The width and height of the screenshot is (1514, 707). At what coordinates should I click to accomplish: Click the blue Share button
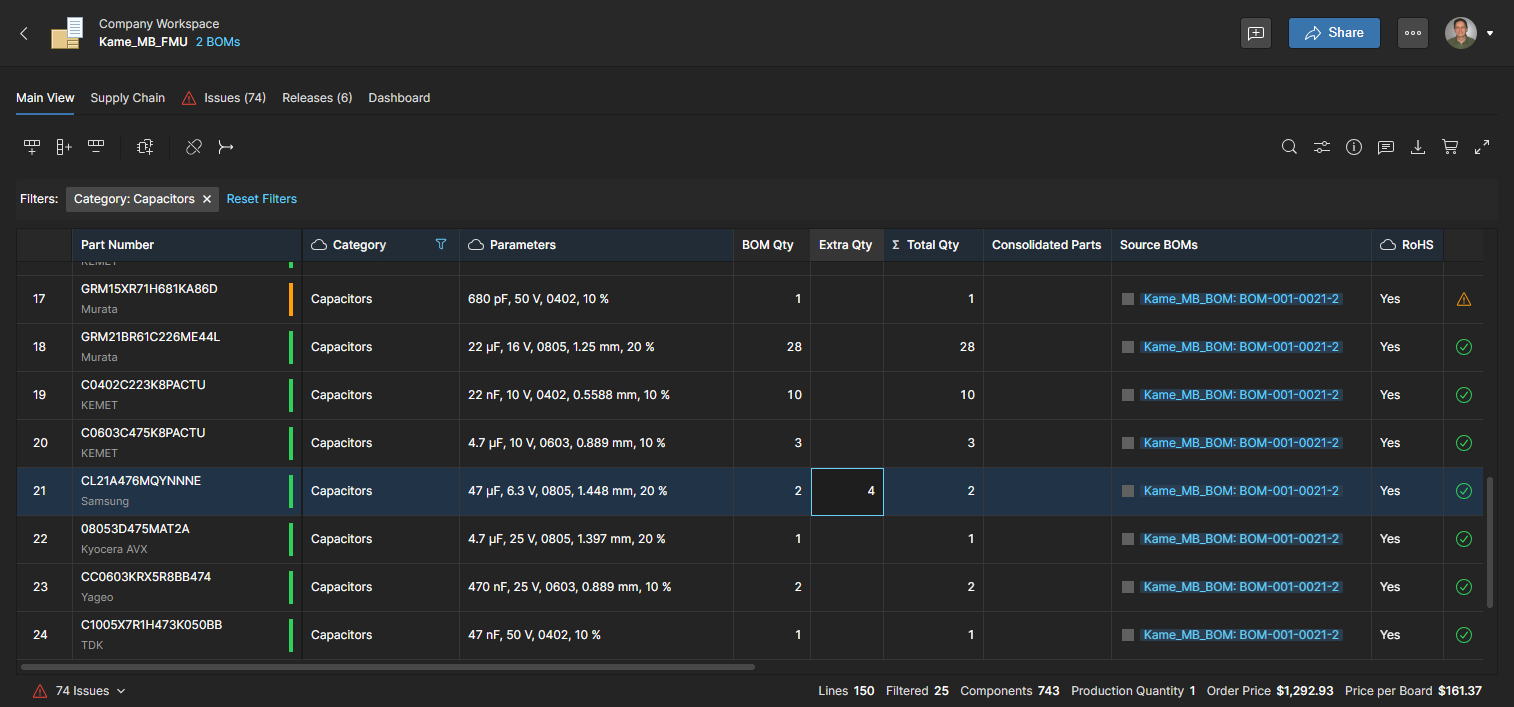(x=1334, y=33)
